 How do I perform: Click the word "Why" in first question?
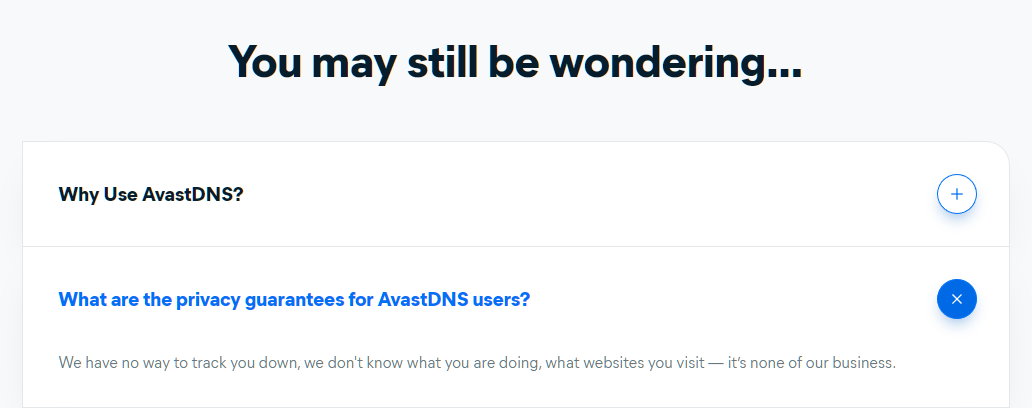78,194
